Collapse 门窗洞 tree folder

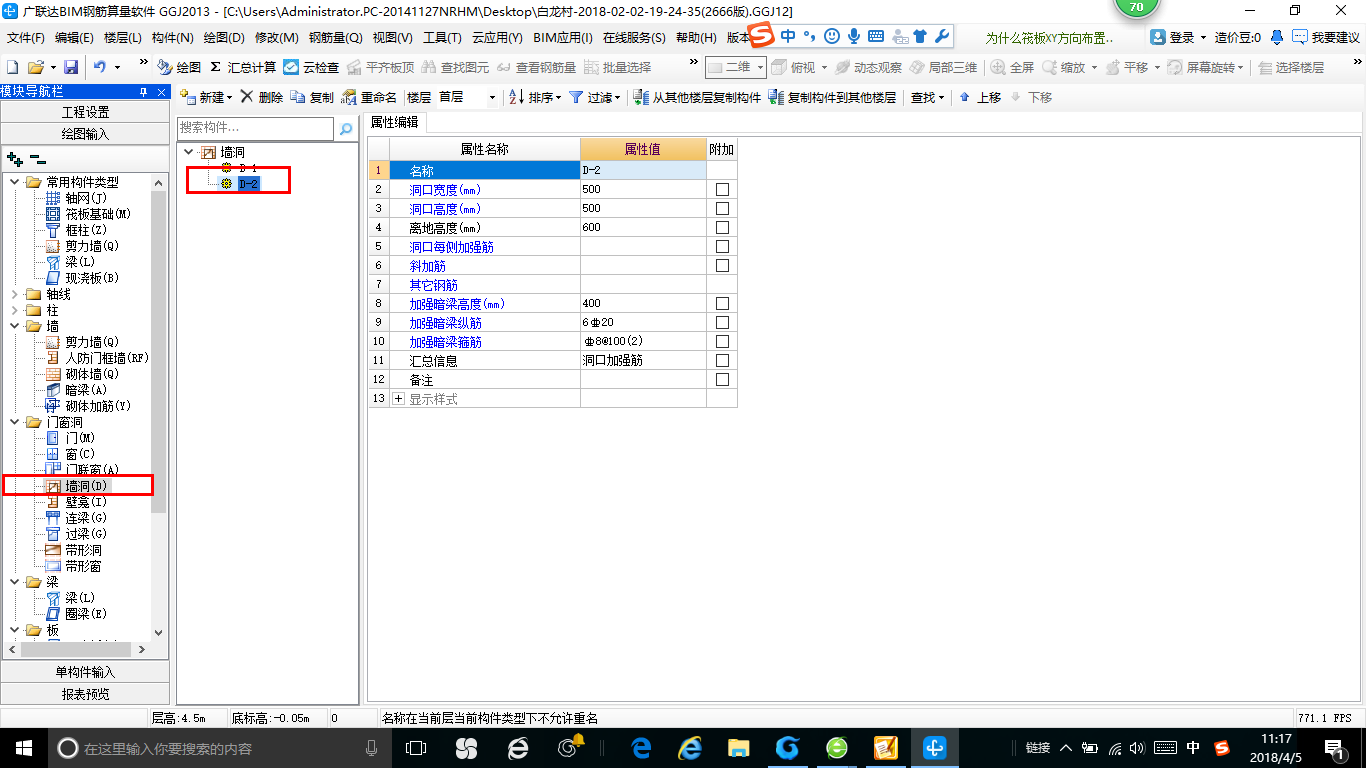coord(14,422)
